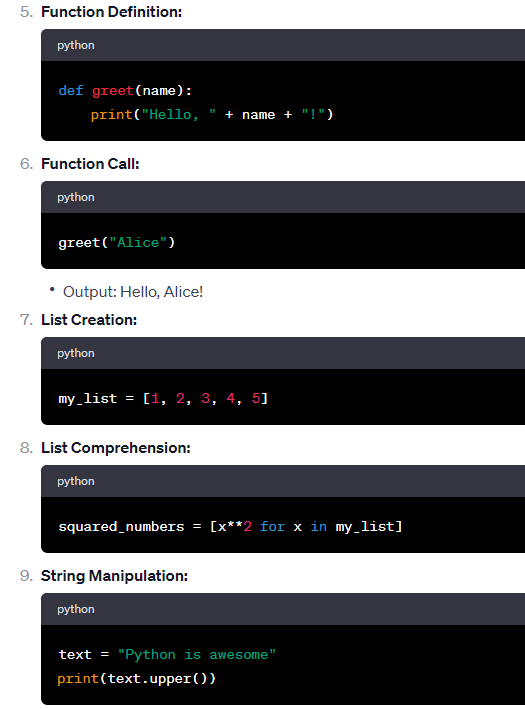Select the red "greet" function name in definition

pyautogui.click(x=113, y=90)
